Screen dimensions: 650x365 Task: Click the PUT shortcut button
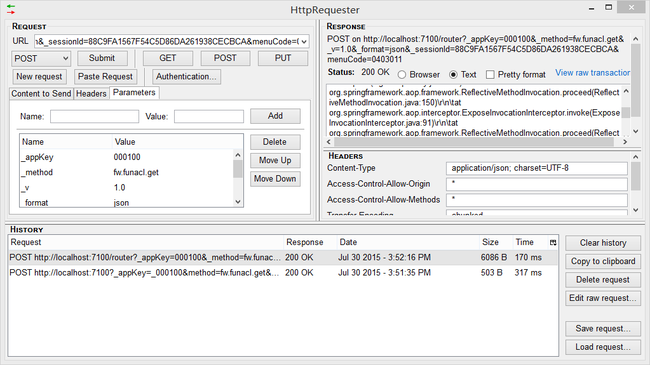click(283, 58)
